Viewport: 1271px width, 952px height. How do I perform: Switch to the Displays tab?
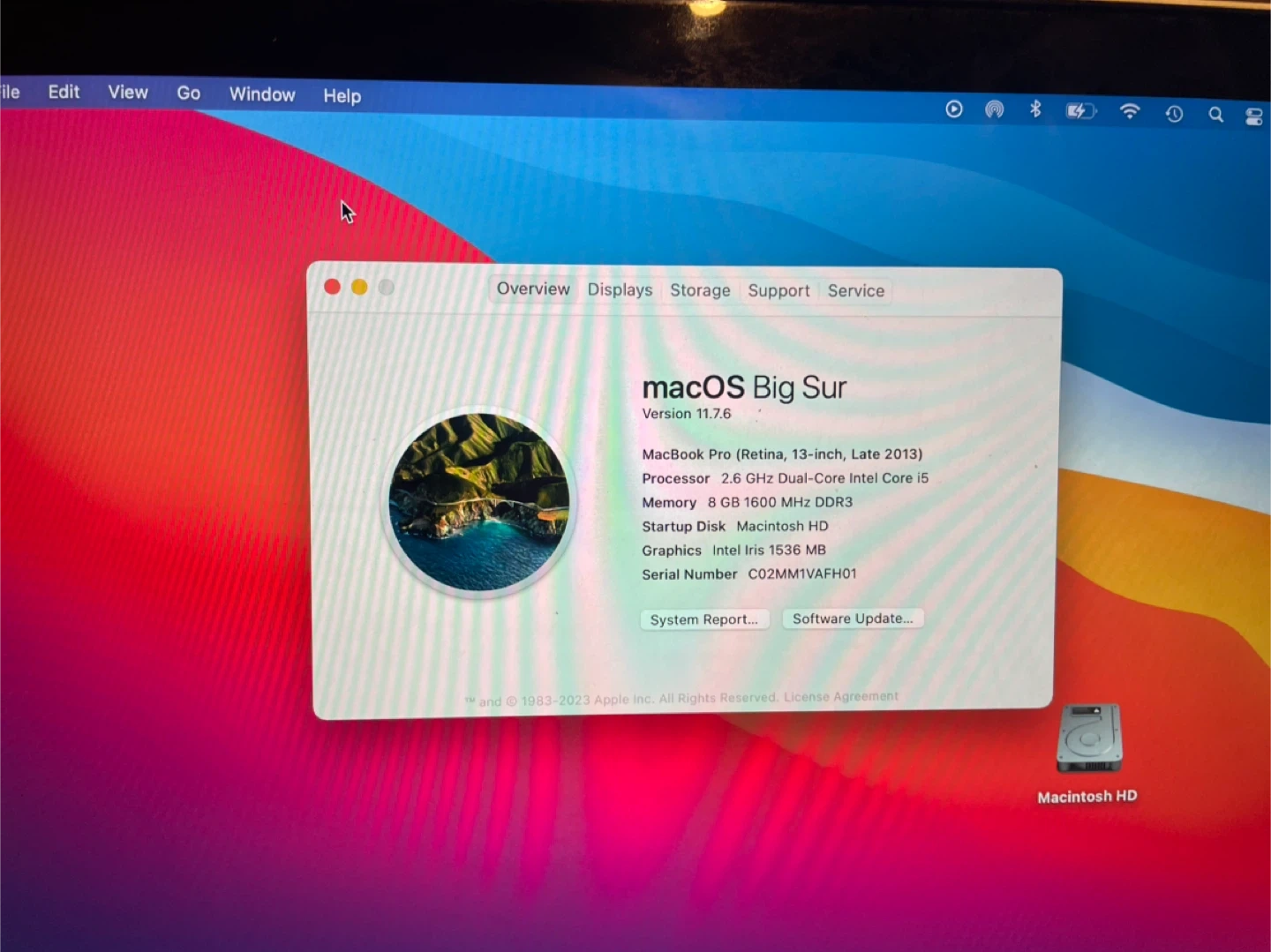[620, 290]
